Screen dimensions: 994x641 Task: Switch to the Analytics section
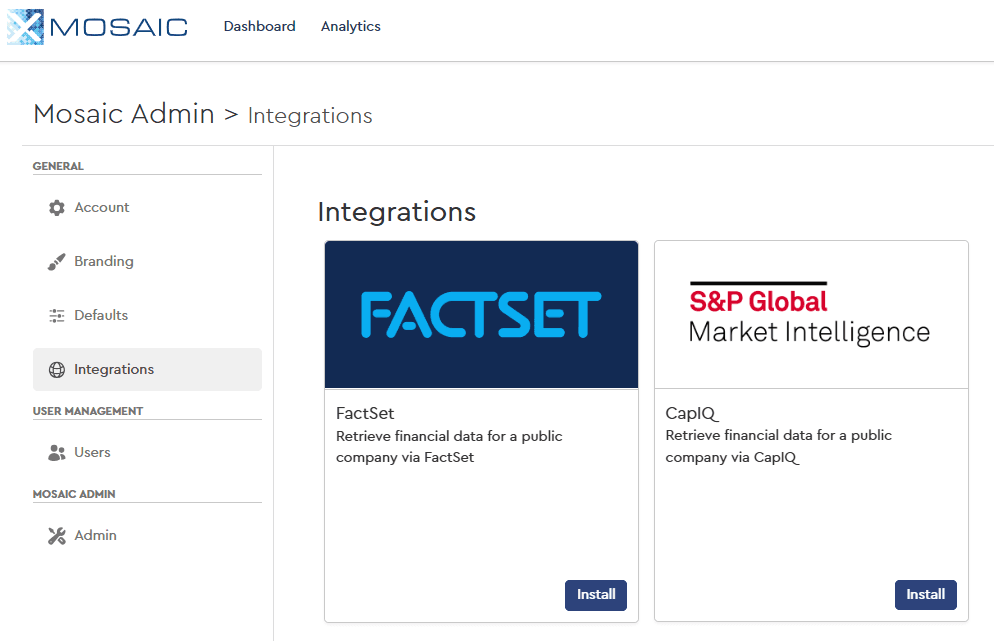350,26
